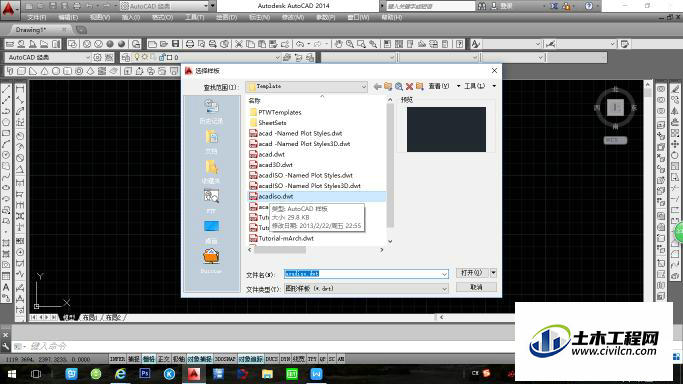Click the Photoshop icon in the Windows taskbar

coord(145,374)
